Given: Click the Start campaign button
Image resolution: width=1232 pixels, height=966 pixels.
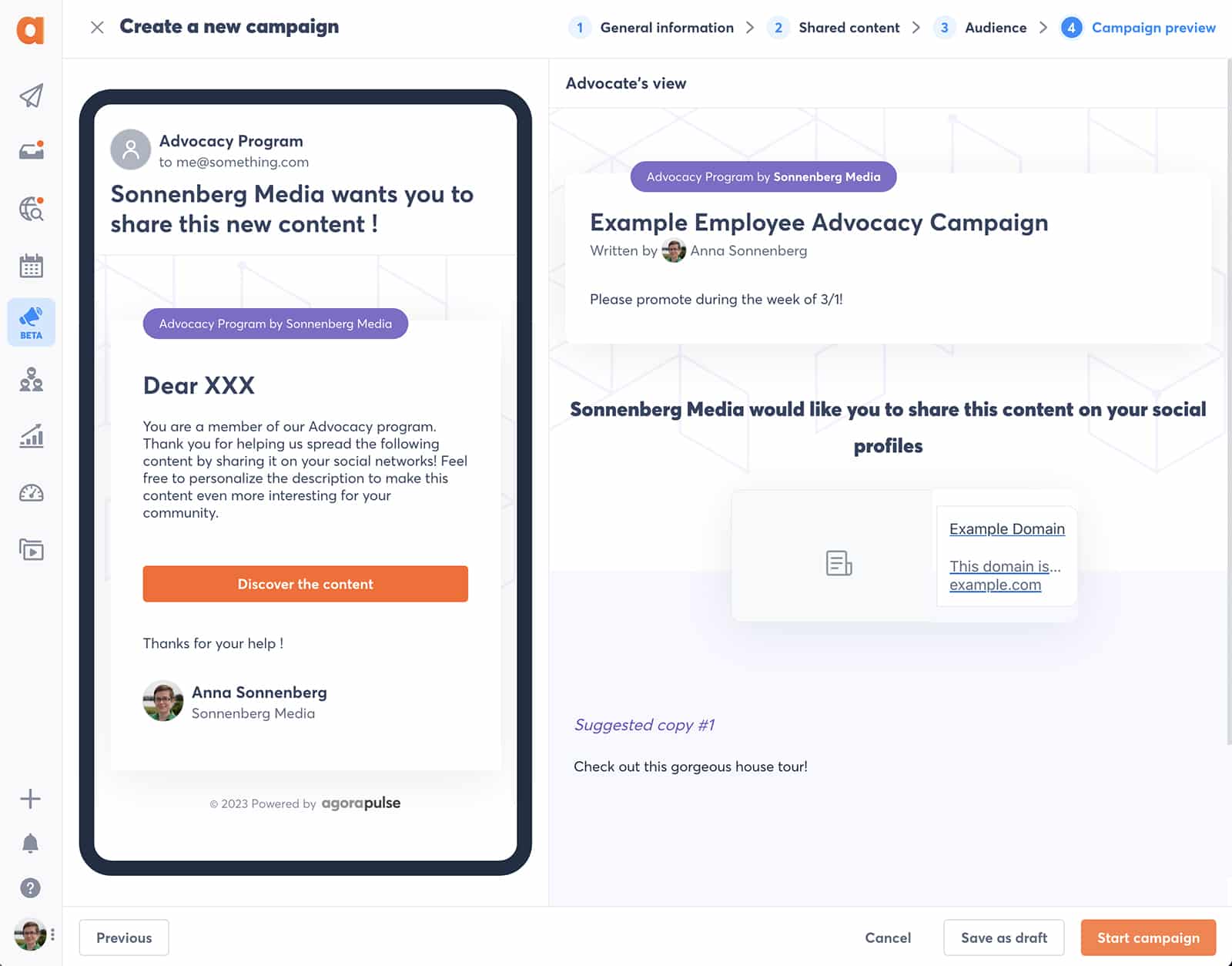Looking at the screenshot, I should click(x=1148, y=937).
